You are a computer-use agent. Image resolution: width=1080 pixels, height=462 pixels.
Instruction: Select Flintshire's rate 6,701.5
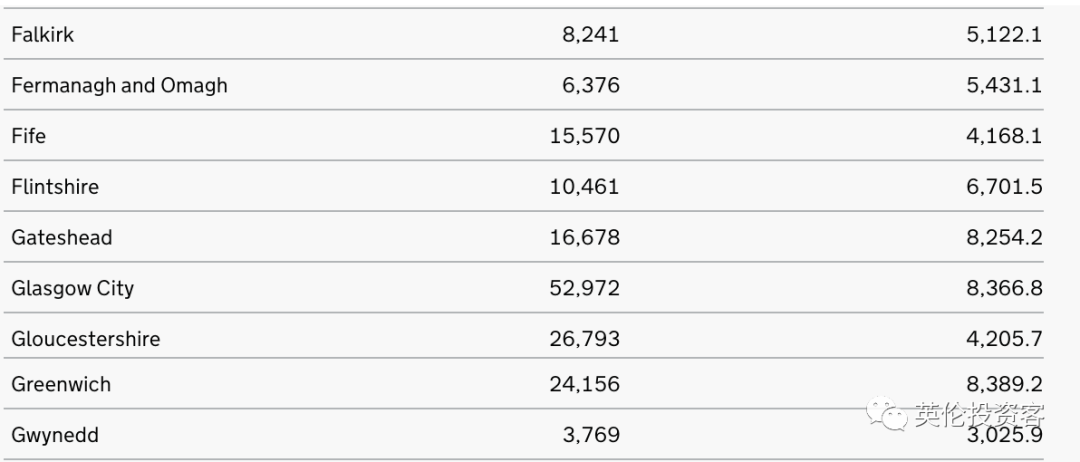(1004, 187)
